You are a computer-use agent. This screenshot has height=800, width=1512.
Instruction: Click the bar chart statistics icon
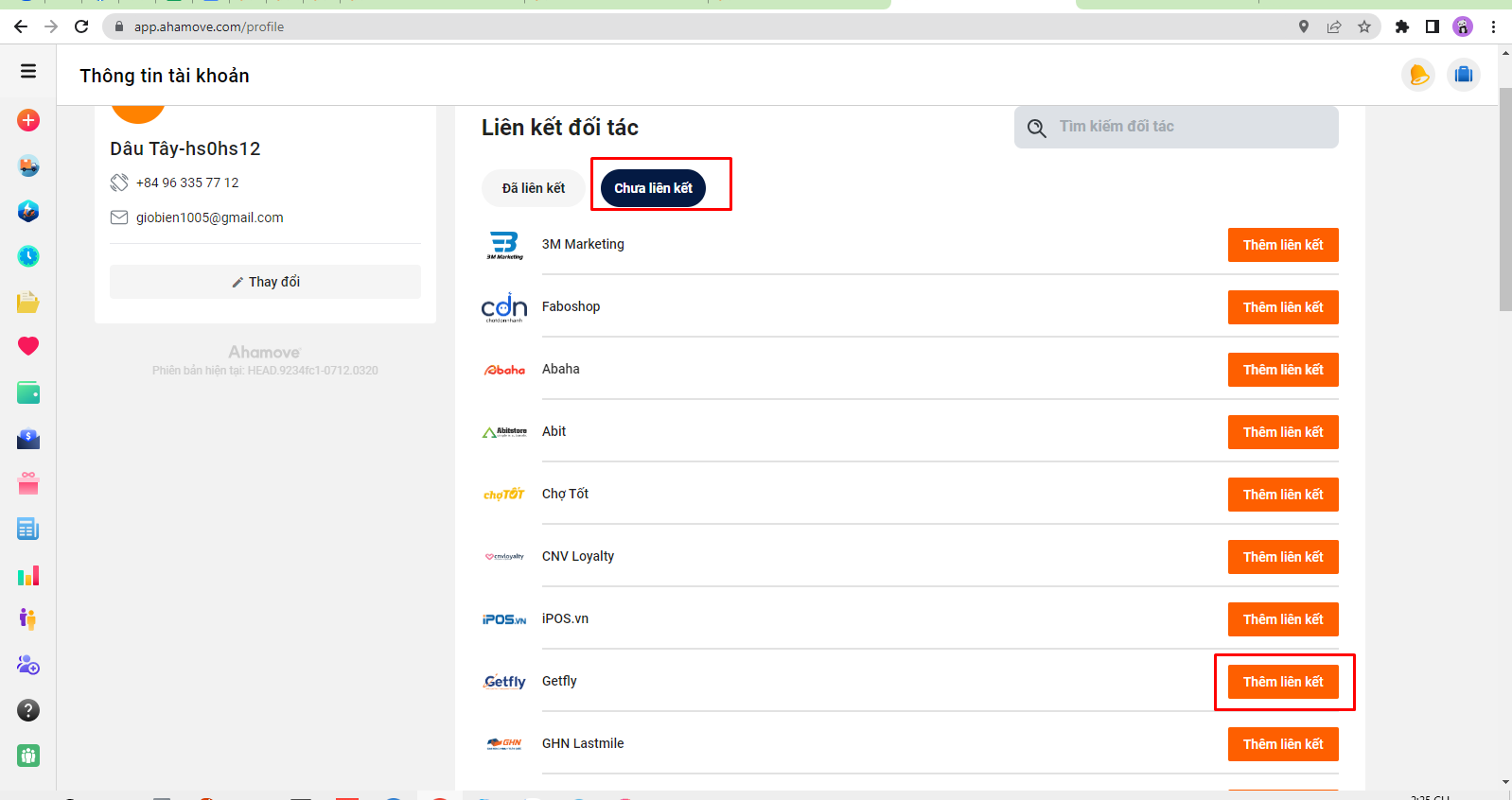click(x=28, y=575)
